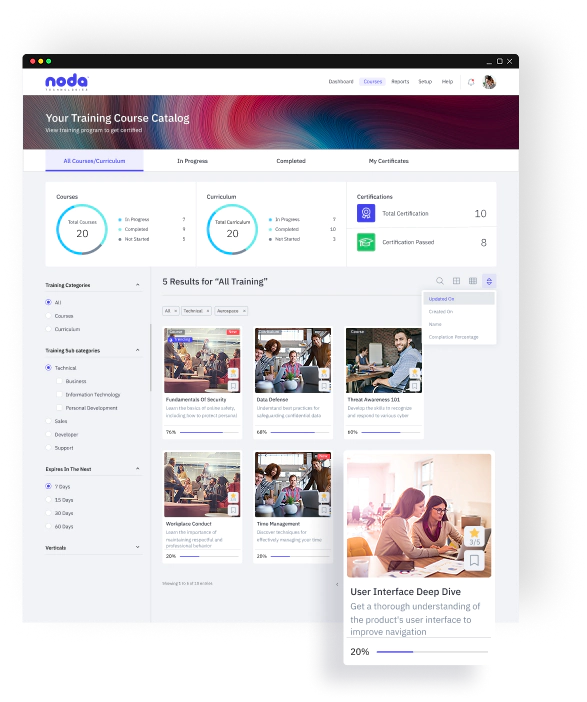Open Reports in the top navigation

[400, 81]
